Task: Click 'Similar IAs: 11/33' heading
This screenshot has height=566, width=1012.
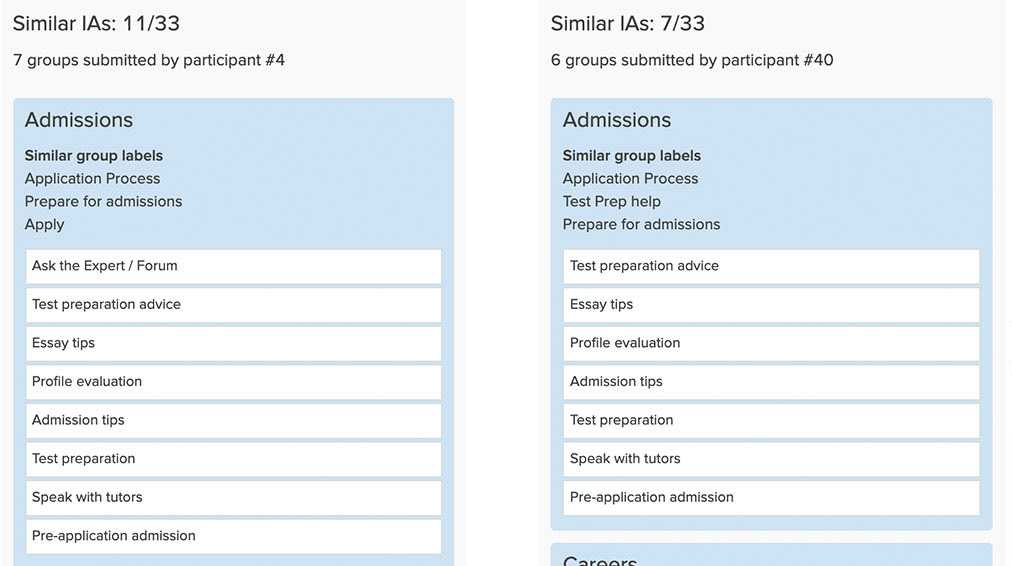Action: click(x=96, y=23)
